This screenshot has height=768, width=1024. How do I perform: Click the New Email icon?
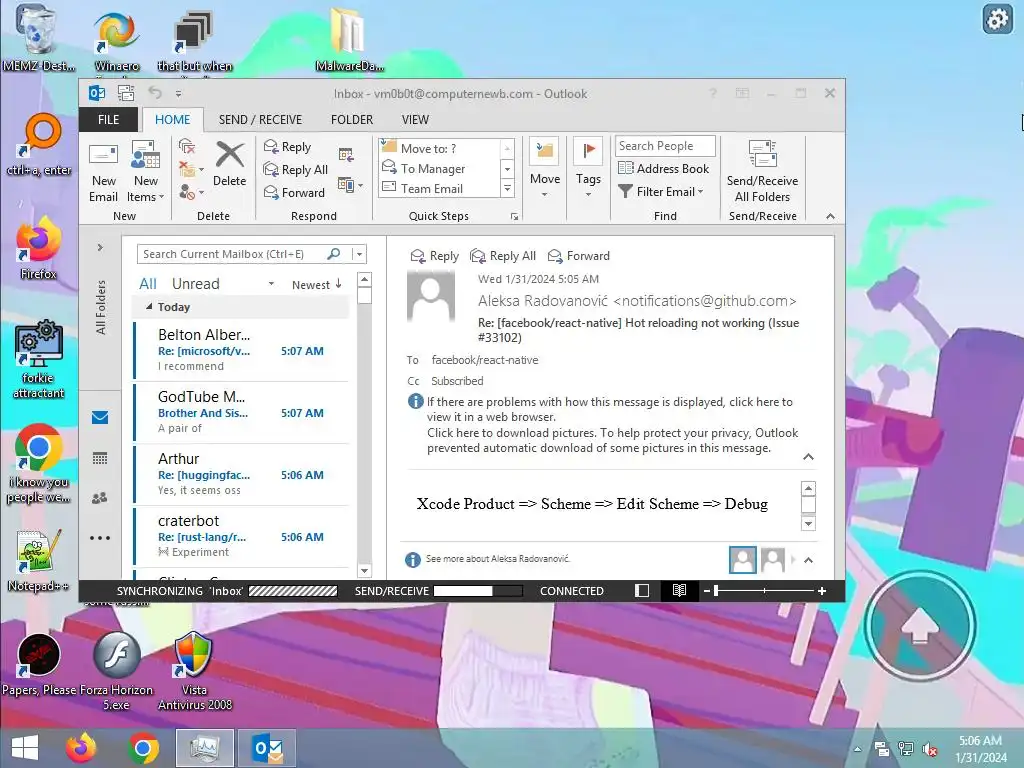pyautogui.click(x=103, y=171)
